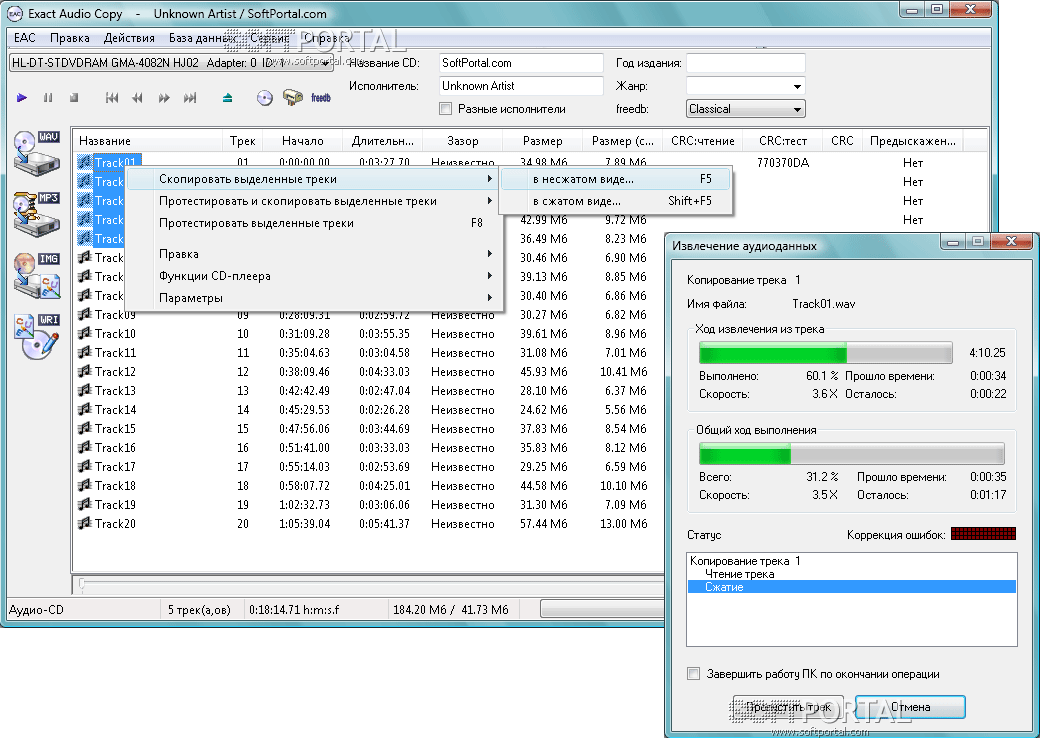Screen dimensions: 1040x738
Task: Click Track15 music note icon
Action: pos(84,428)
